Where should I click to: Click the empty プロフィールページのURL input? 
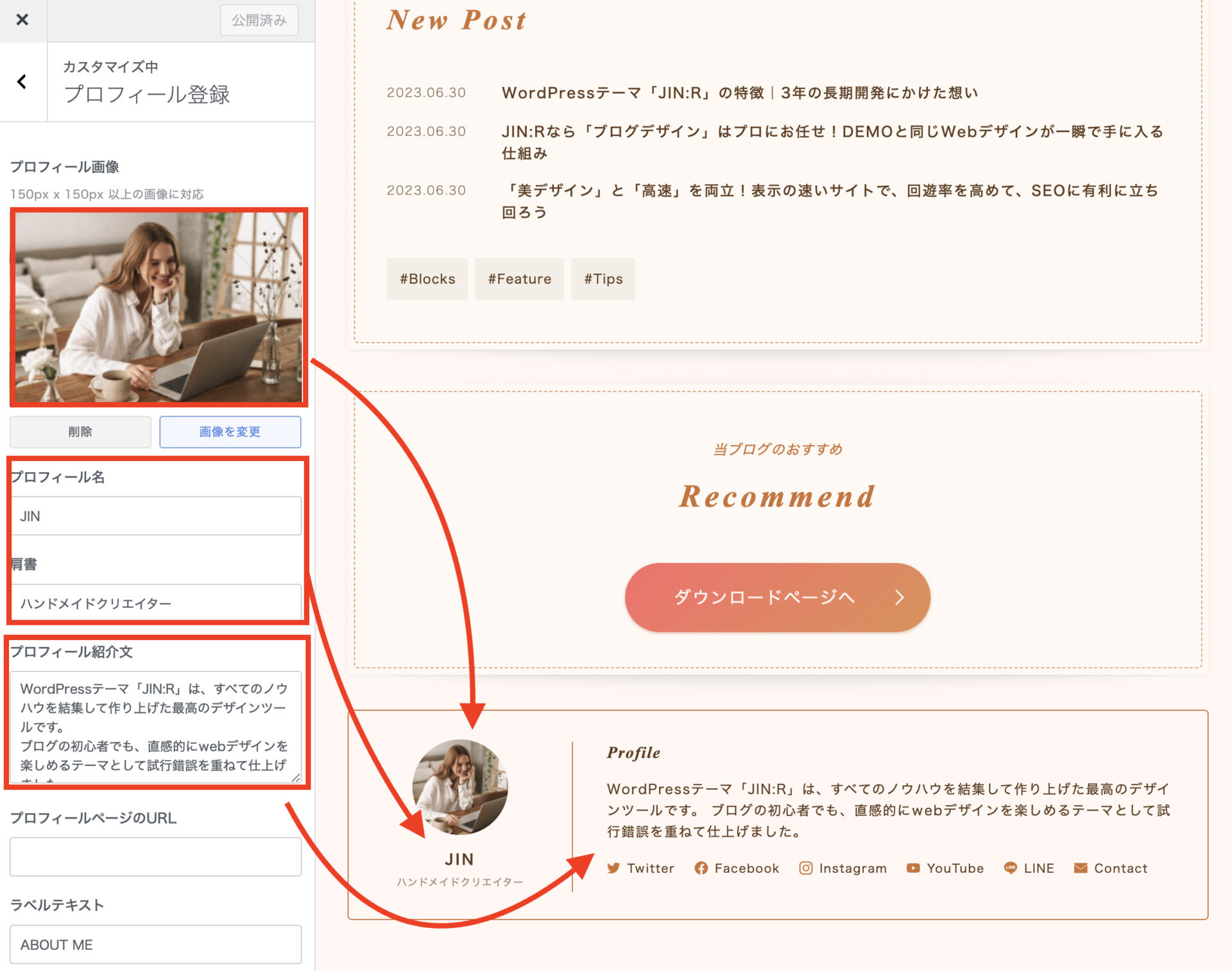pos(155,856)
